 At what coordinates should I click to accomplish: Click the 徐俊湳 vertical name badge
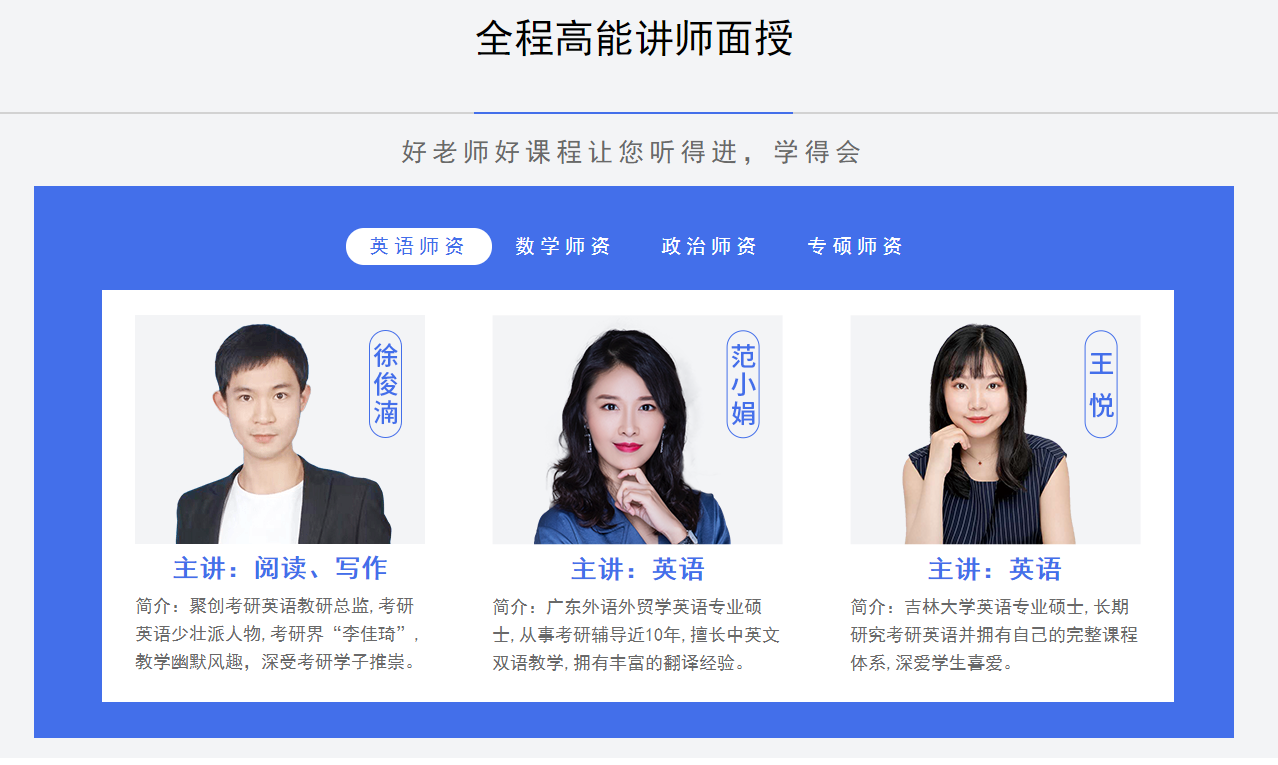pos(385,384)
